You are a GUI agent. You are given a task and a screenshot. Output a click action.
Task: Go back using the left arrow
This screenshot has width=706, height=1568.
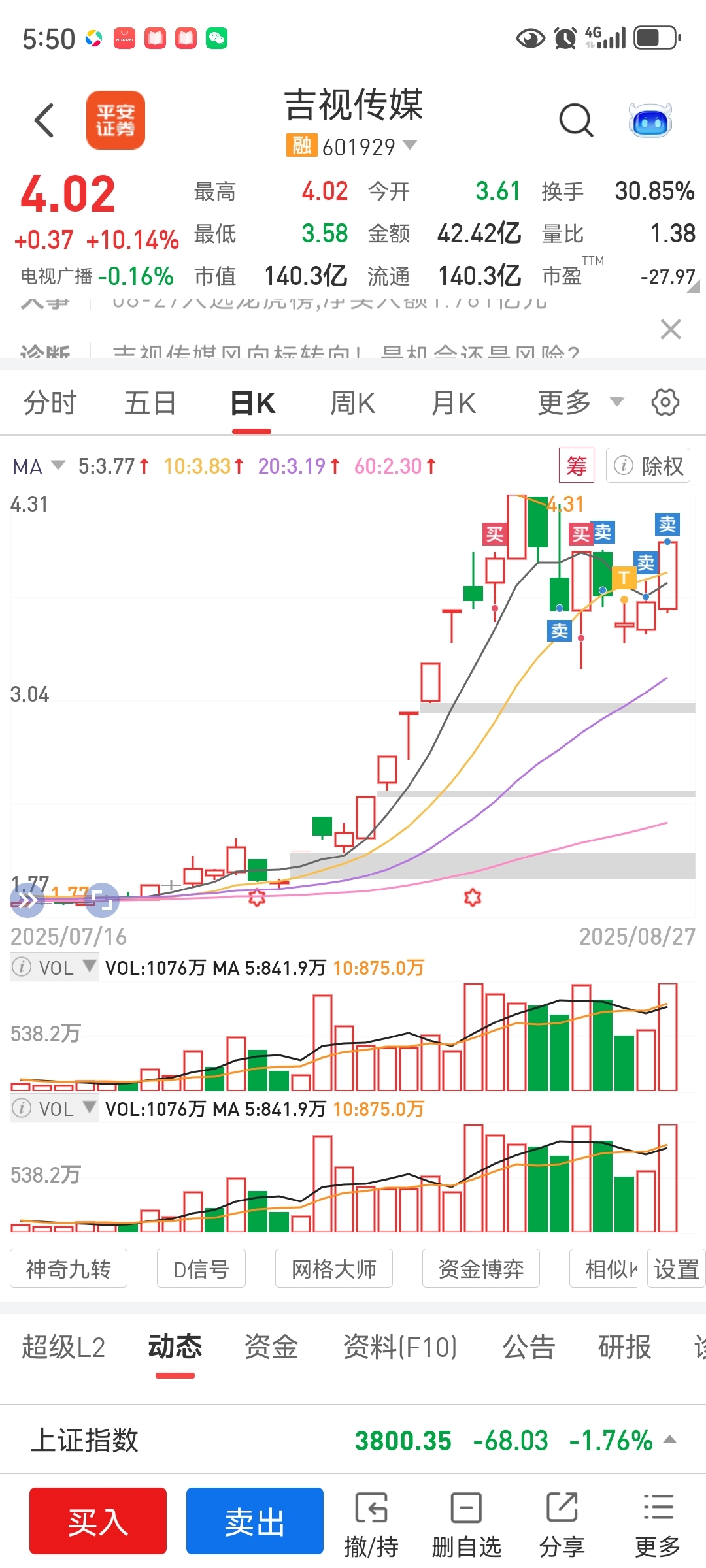(x=44, y=120)
